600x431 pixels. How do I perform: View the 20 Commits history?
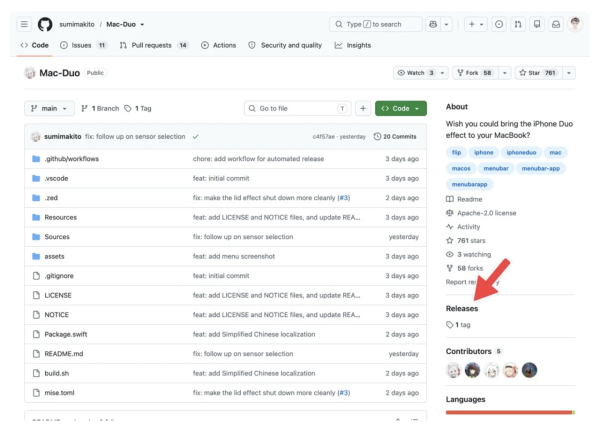click(x=395, y=136)
